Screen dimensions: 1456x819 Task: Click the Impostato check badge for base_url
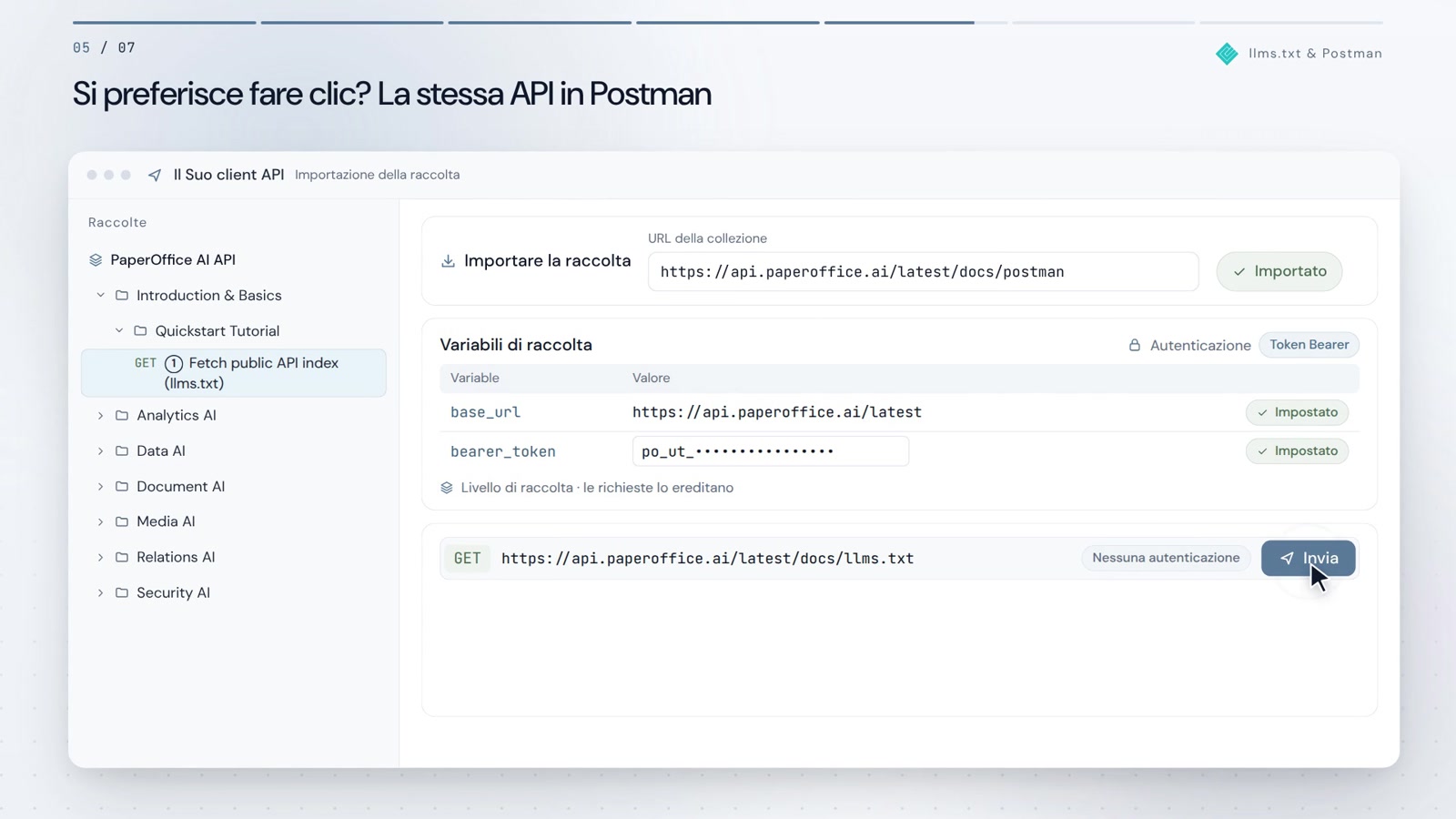(x=1297, y=412)
